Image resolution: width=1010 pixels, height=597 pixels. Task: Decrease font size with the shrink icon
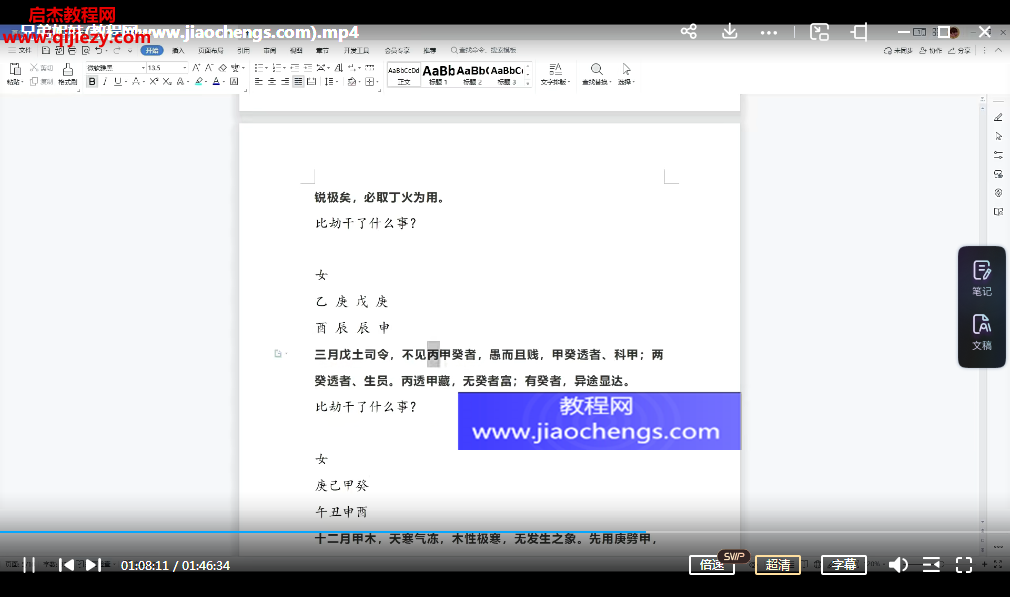click(209, 68)
